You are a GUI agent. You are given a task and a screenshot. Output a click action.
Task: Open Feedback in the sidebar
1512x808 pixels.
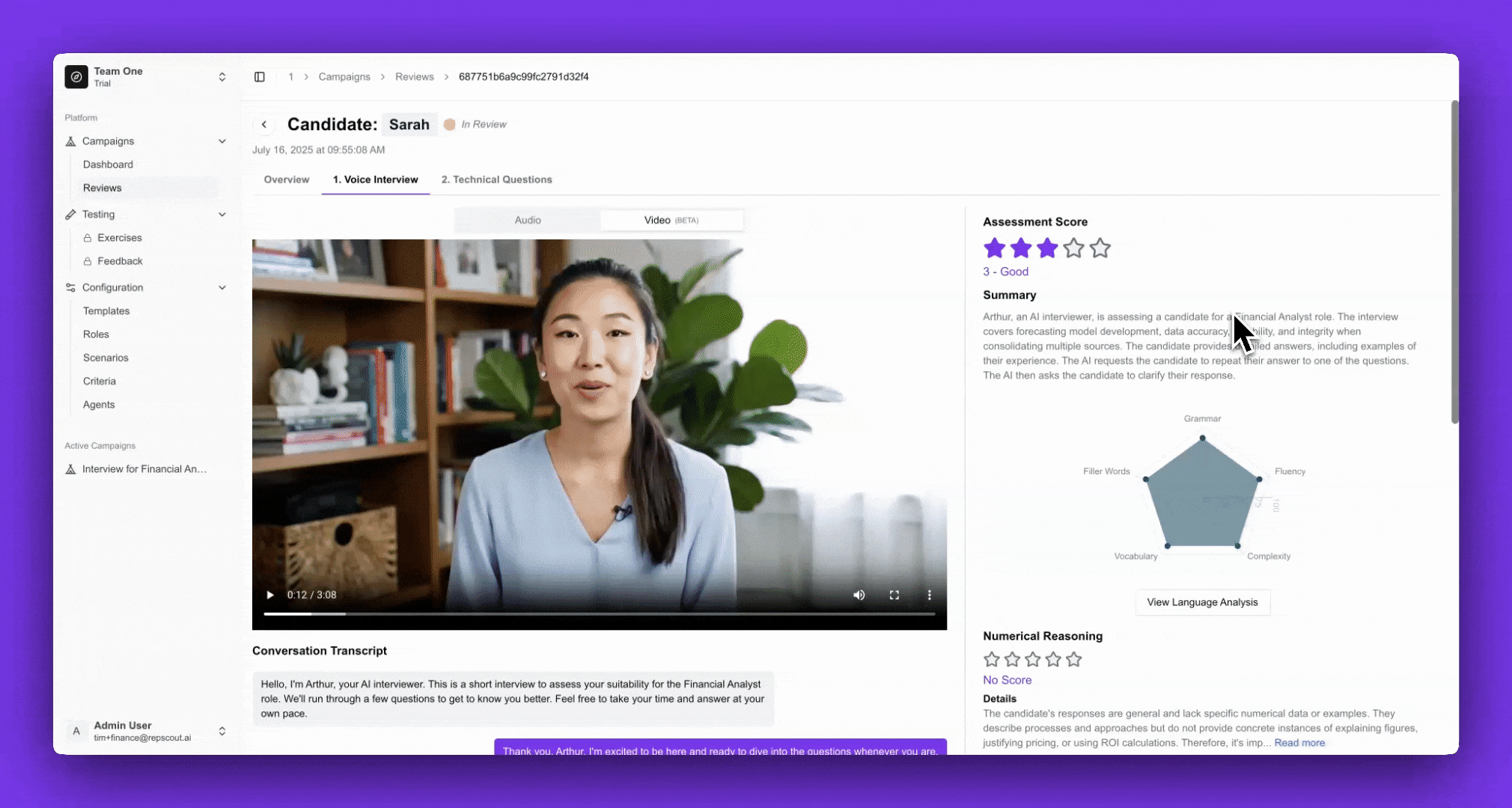[x=120, y=261]
